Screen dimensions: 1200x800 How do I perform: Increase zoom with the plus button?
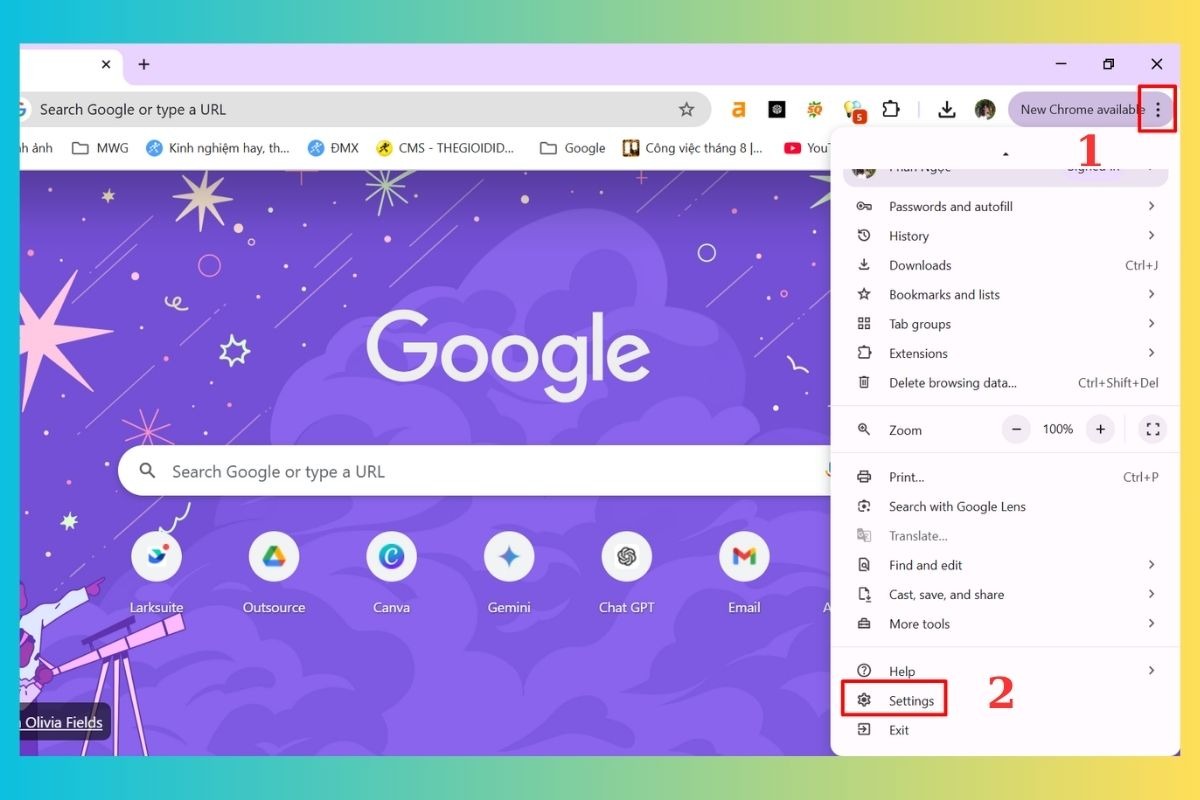(1100, 429)
